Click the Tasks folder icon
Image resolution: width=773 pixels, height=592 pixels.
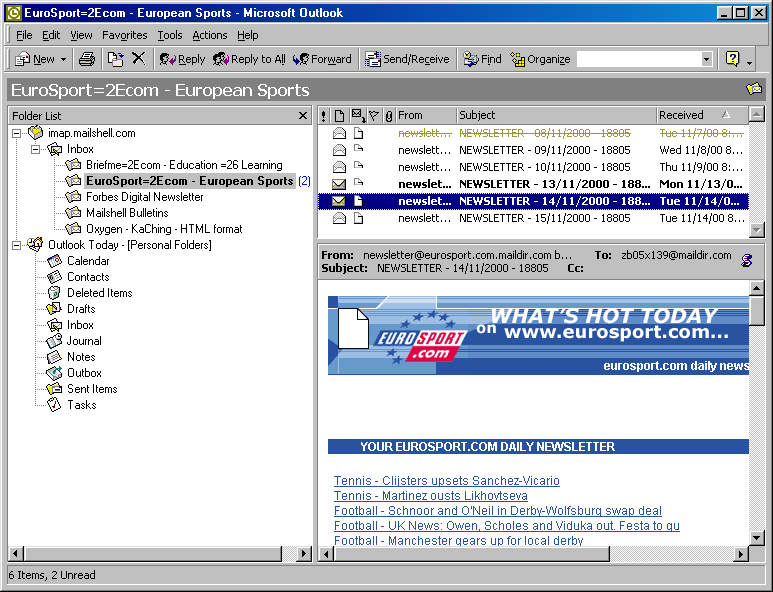[x=54, y=405]
